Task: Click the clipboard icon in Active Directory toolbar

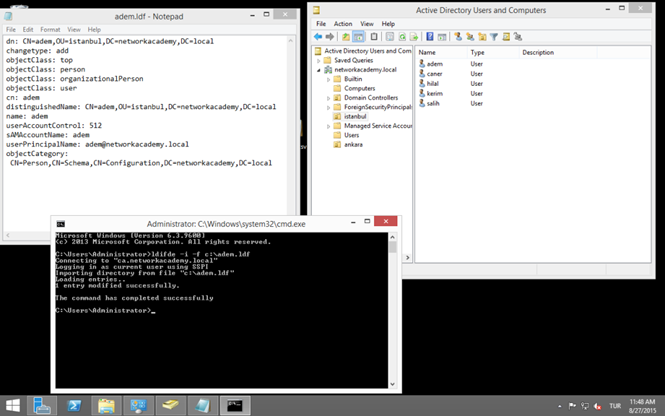Action: 374,37
